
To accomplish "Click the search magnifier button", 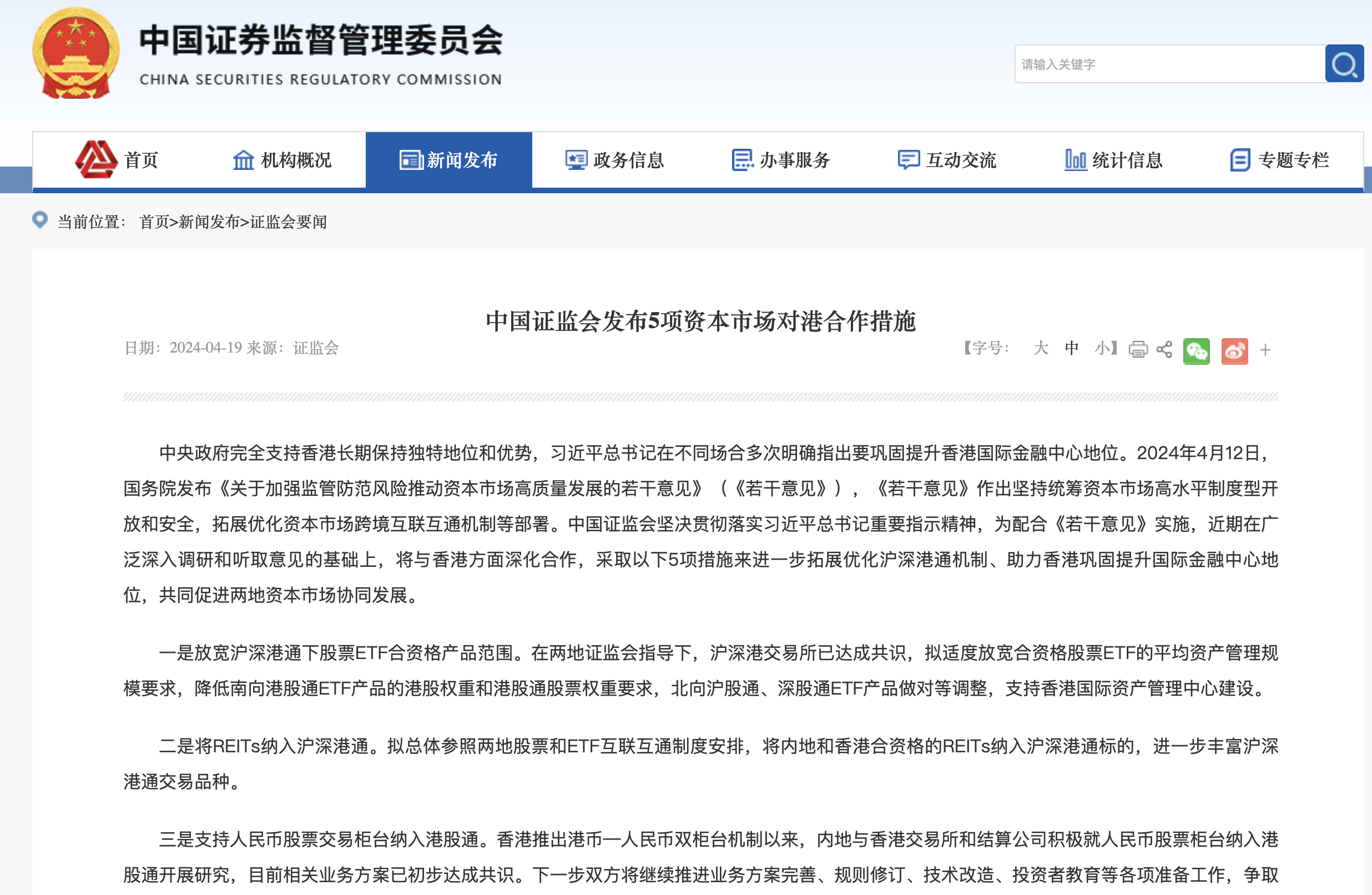I will [1344, 64].
